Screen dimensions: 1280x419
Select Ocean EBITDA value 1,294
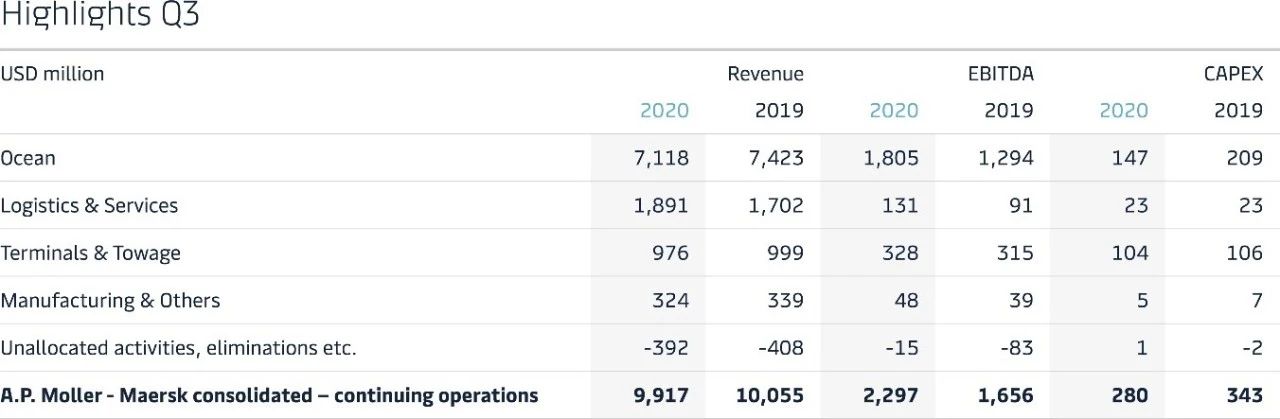(x=1006, y=158)
